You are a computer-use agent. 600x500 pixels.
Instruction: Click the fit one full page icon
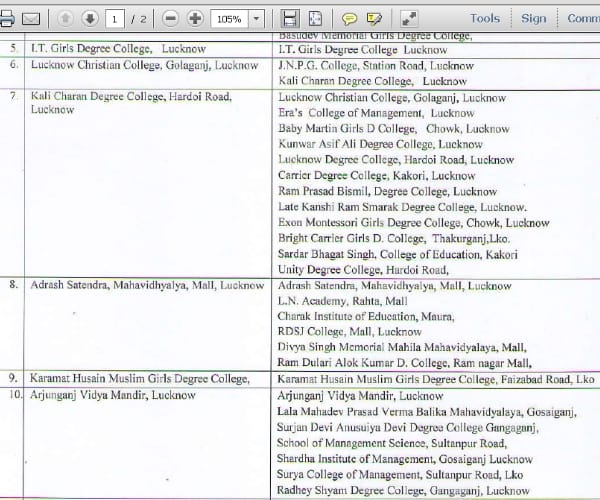(315, 18)
